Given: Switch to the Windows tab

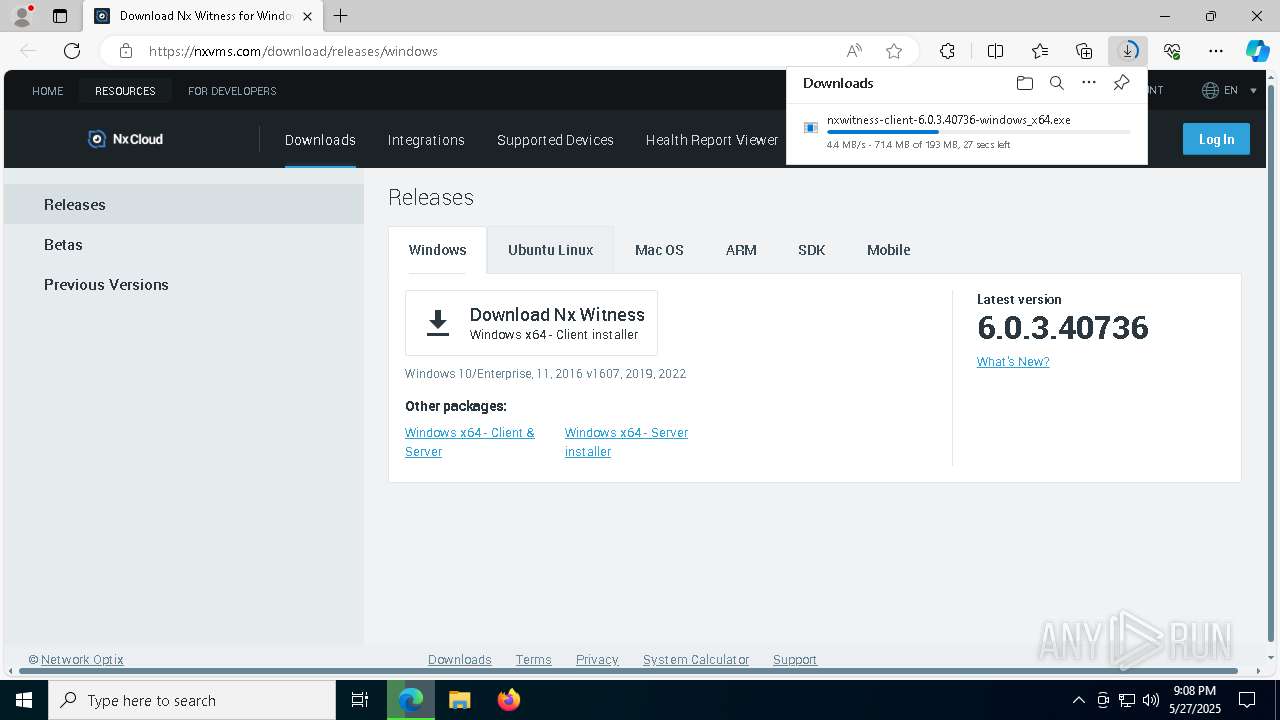Looking at the screenshot, I should (437, 250).
